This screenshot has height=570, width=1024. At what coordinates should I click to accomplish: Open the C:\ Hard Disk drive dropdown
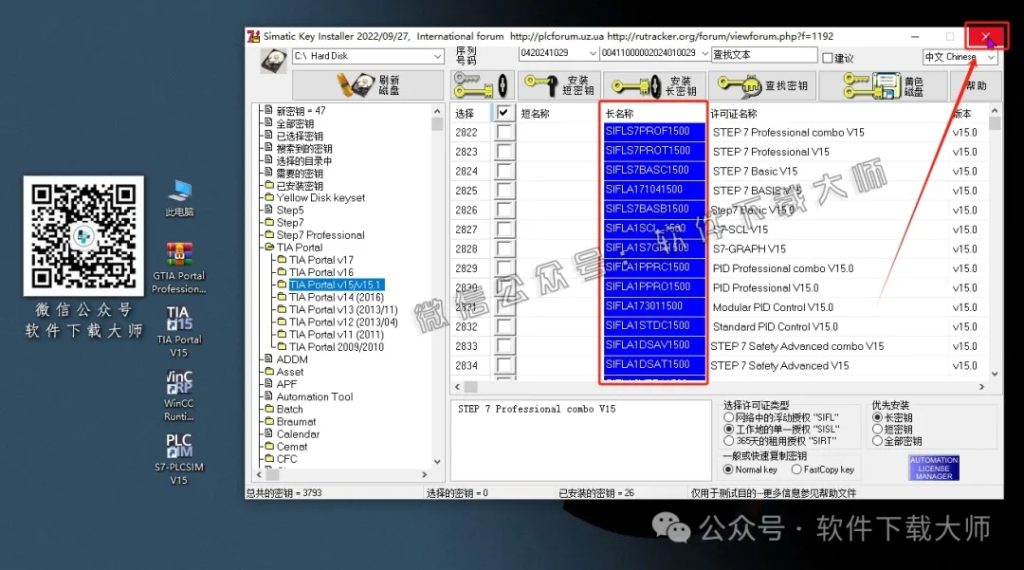[438, 56]
